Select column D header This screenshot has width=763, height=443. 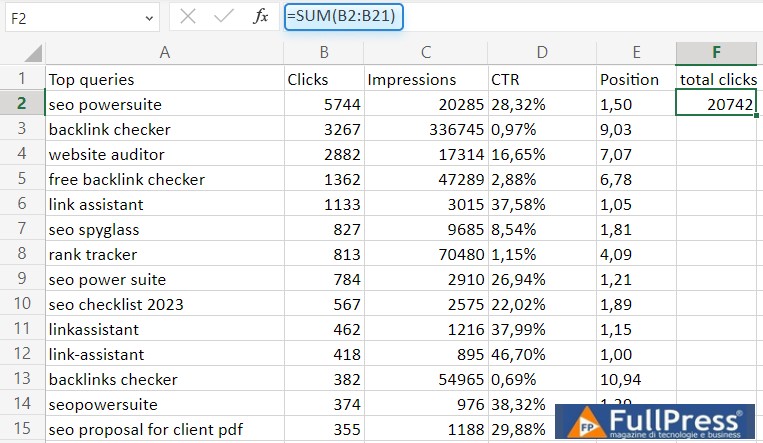[x=541, y=53]
